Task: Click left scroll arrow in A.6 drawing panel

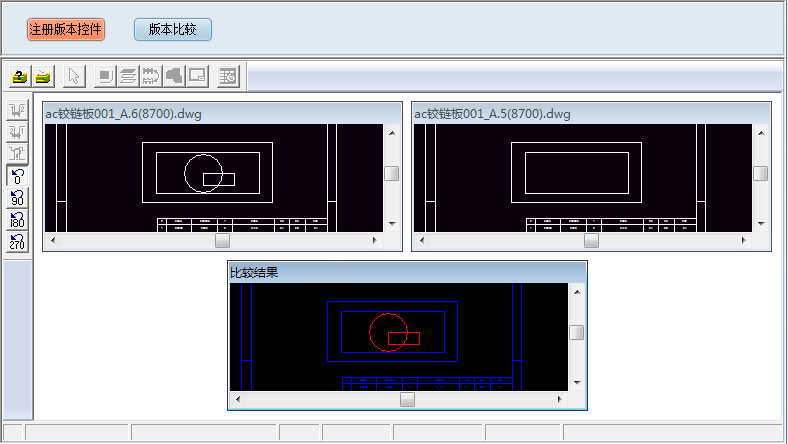Action: pos(53,240)
